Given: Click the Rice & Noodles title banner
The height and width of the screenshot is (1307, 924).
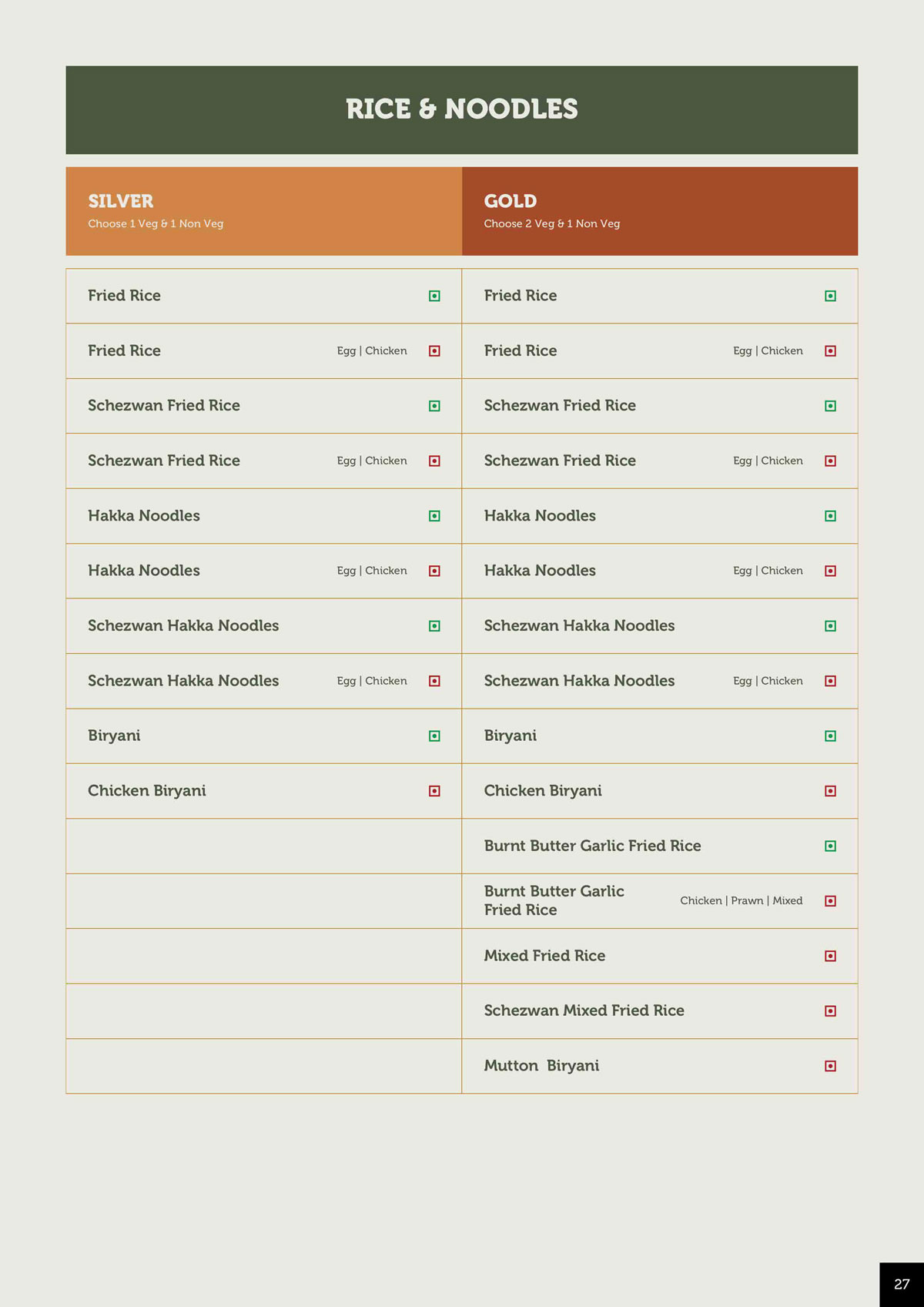Looking at the screenshot, I should click(x=461, y=109).
